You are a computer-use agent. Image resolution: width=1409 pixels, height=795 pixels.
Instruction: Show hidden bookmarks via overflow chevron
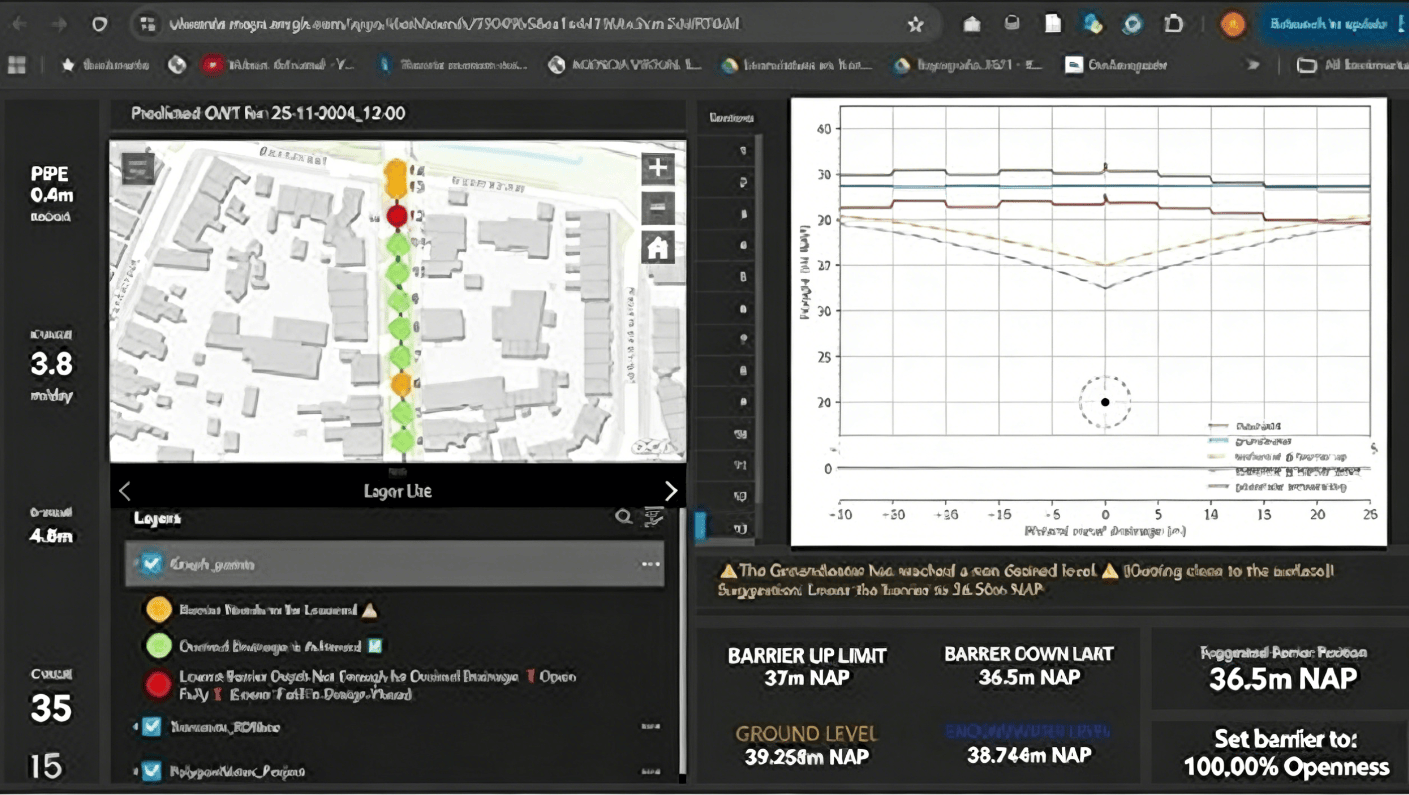1252,65
